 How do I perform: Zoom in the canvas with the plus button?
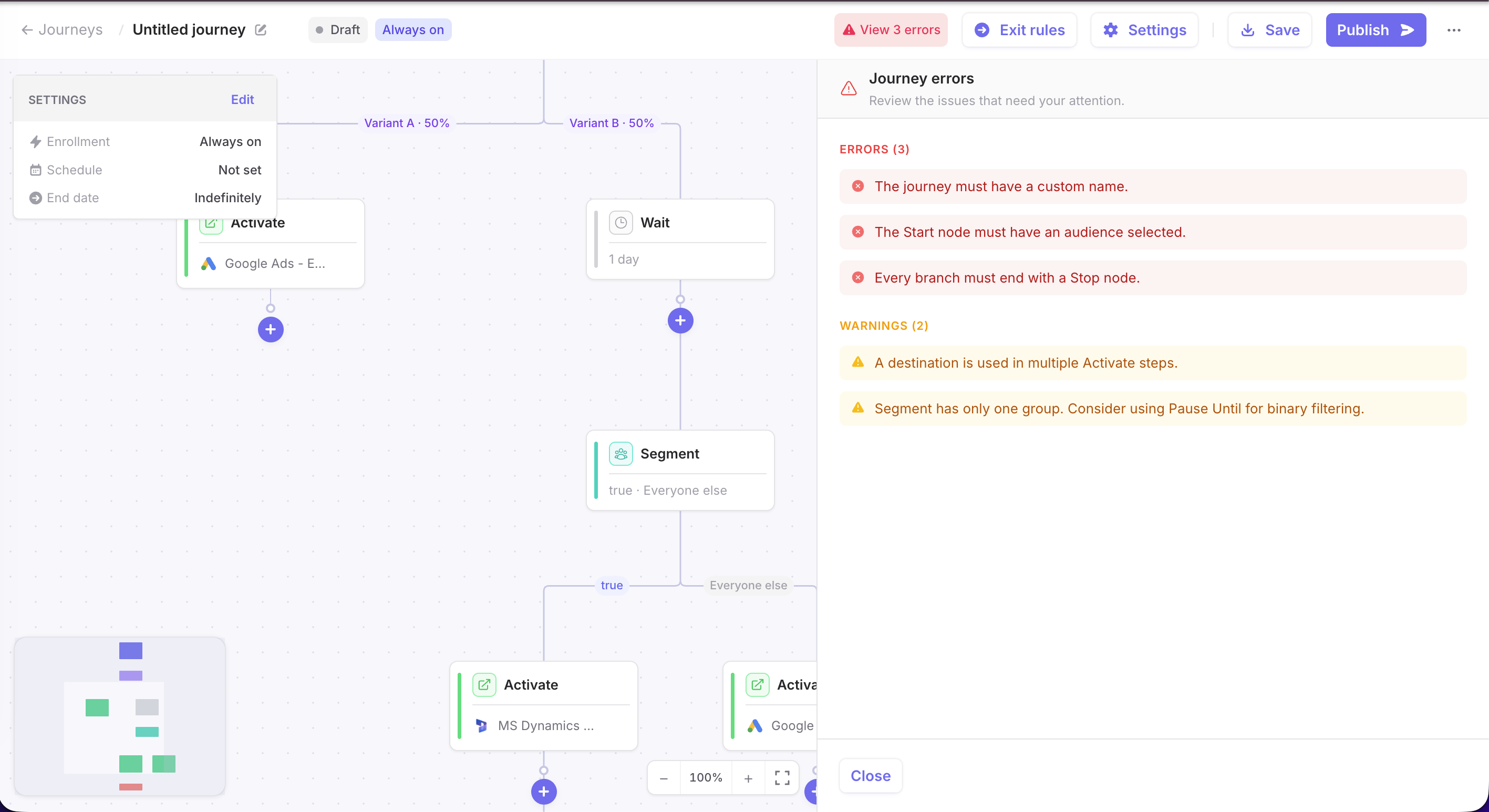748,778
